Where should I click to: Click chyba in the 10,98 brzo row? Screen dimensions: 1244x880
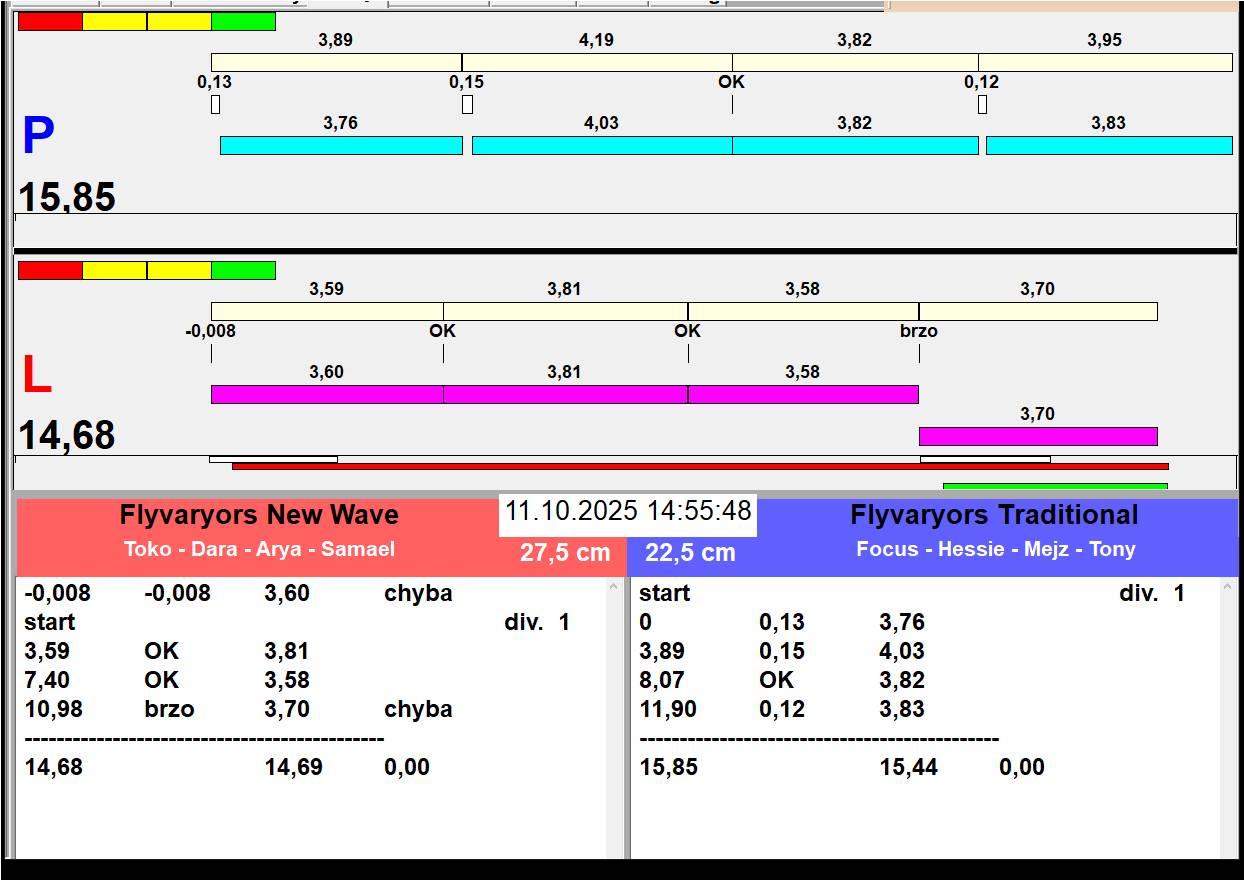[418, 709]
